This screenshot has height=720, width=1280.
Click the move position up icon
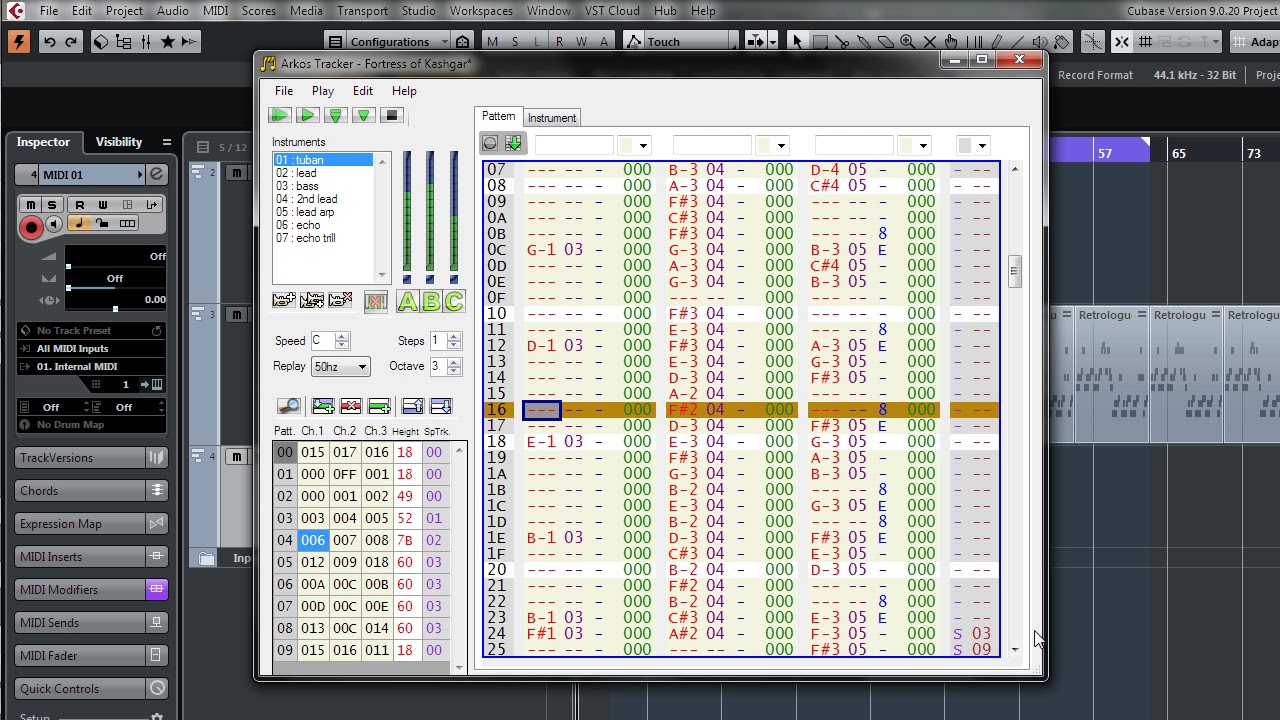(412, 406)
